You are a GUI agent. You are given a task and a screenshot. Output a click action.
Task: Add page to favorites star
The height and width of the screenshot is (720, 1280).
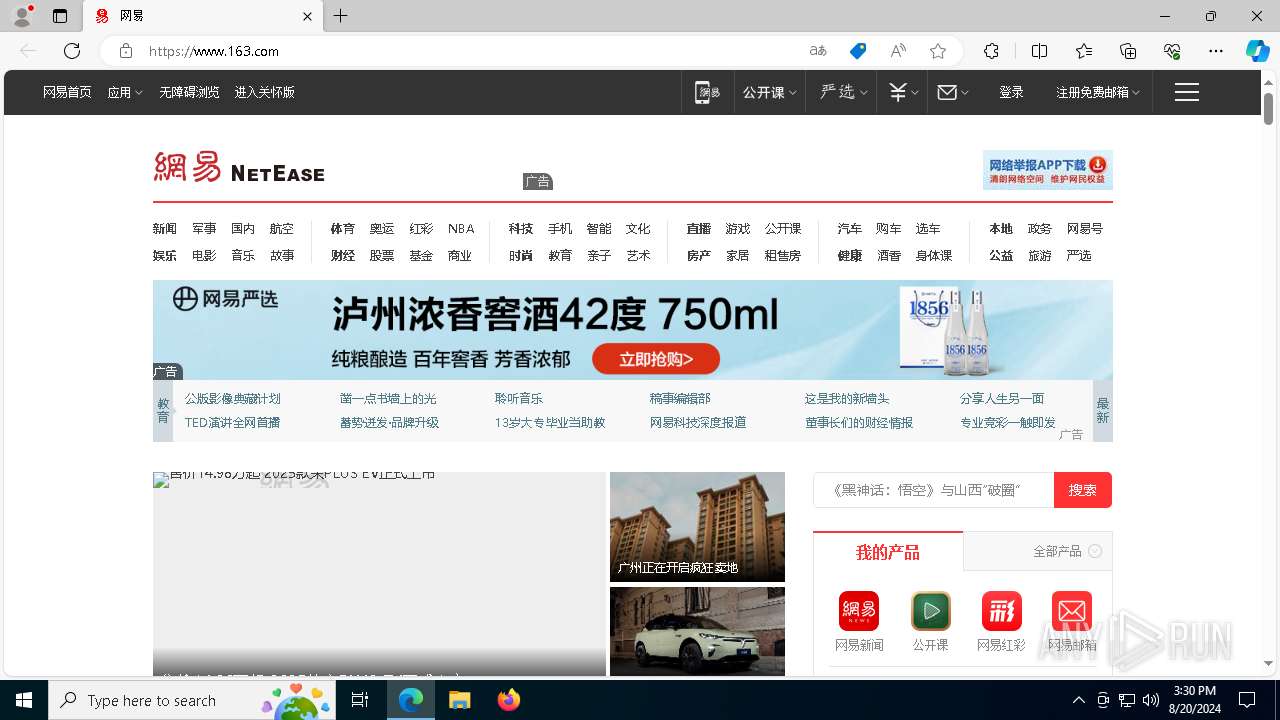coord(938,51)
